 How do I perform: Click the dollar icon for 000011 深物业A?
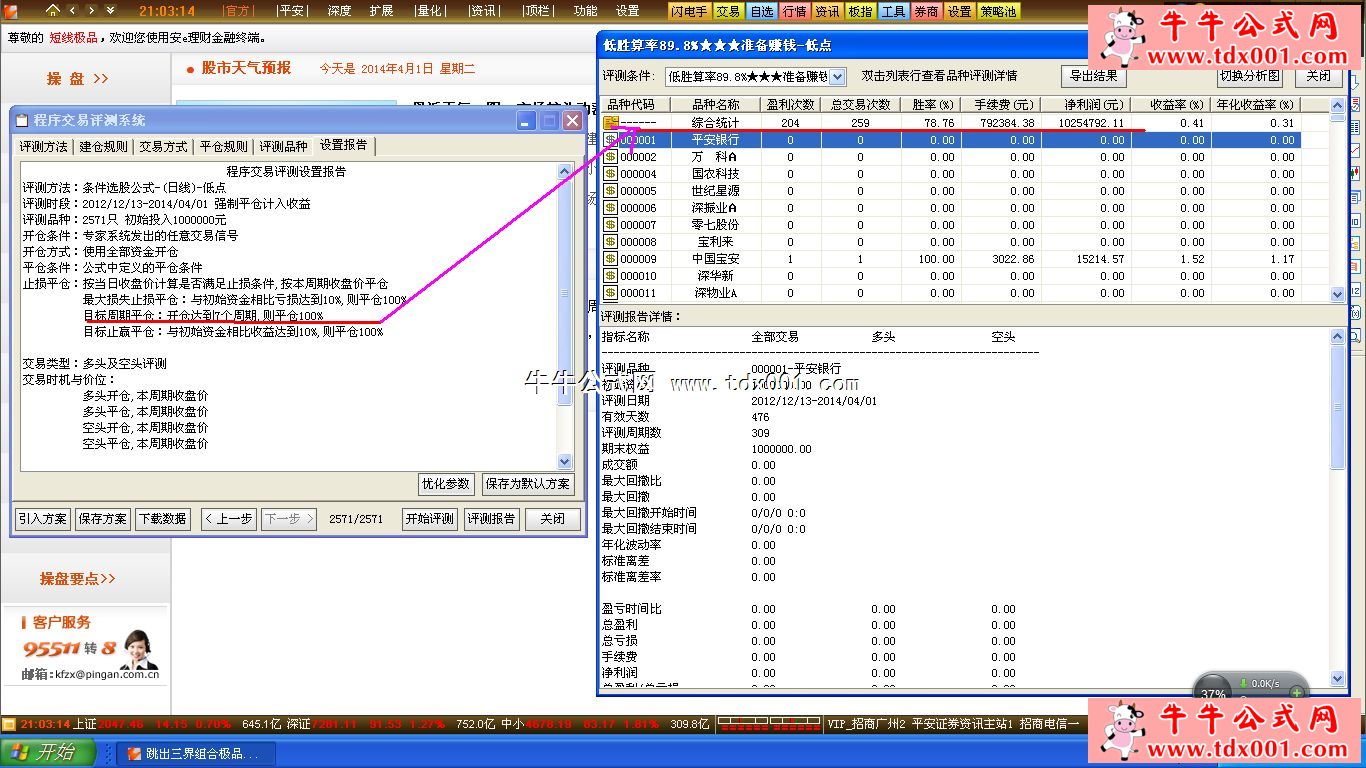tap(610, 293)
